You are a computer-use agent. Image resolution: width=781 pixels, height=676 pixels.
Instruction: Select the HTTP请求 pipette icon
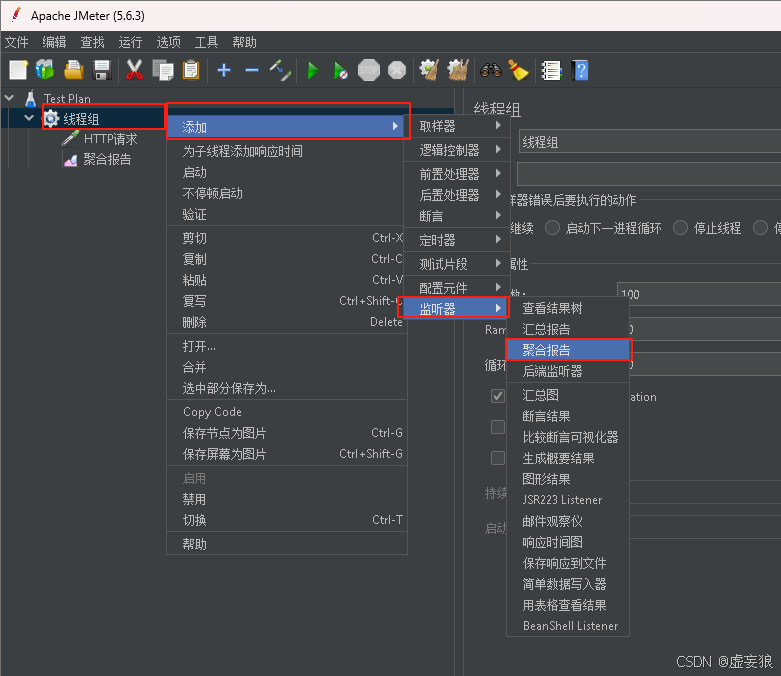[70, 138]
